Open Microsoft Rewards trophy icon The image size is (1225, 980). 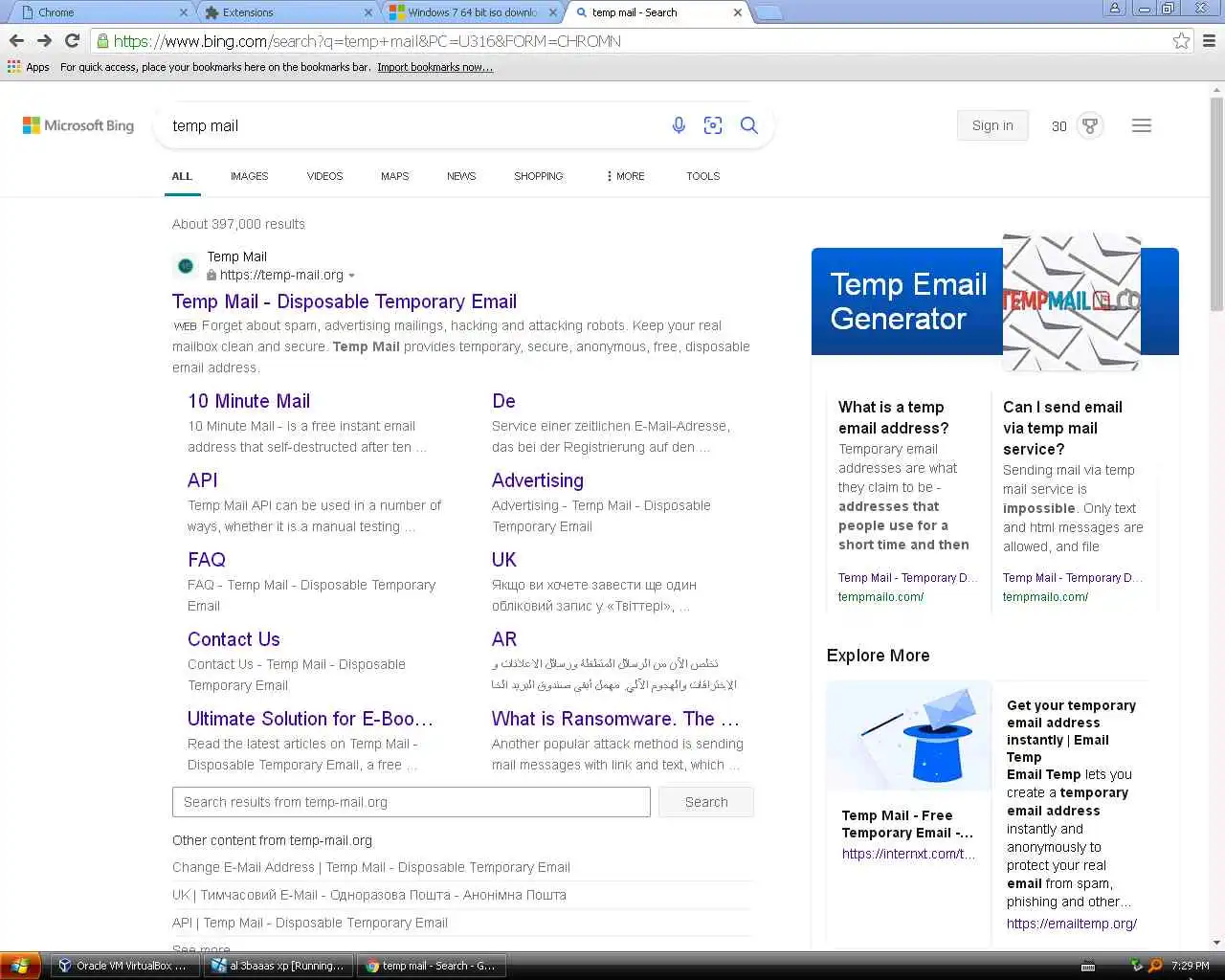[x=1089, y=125]
